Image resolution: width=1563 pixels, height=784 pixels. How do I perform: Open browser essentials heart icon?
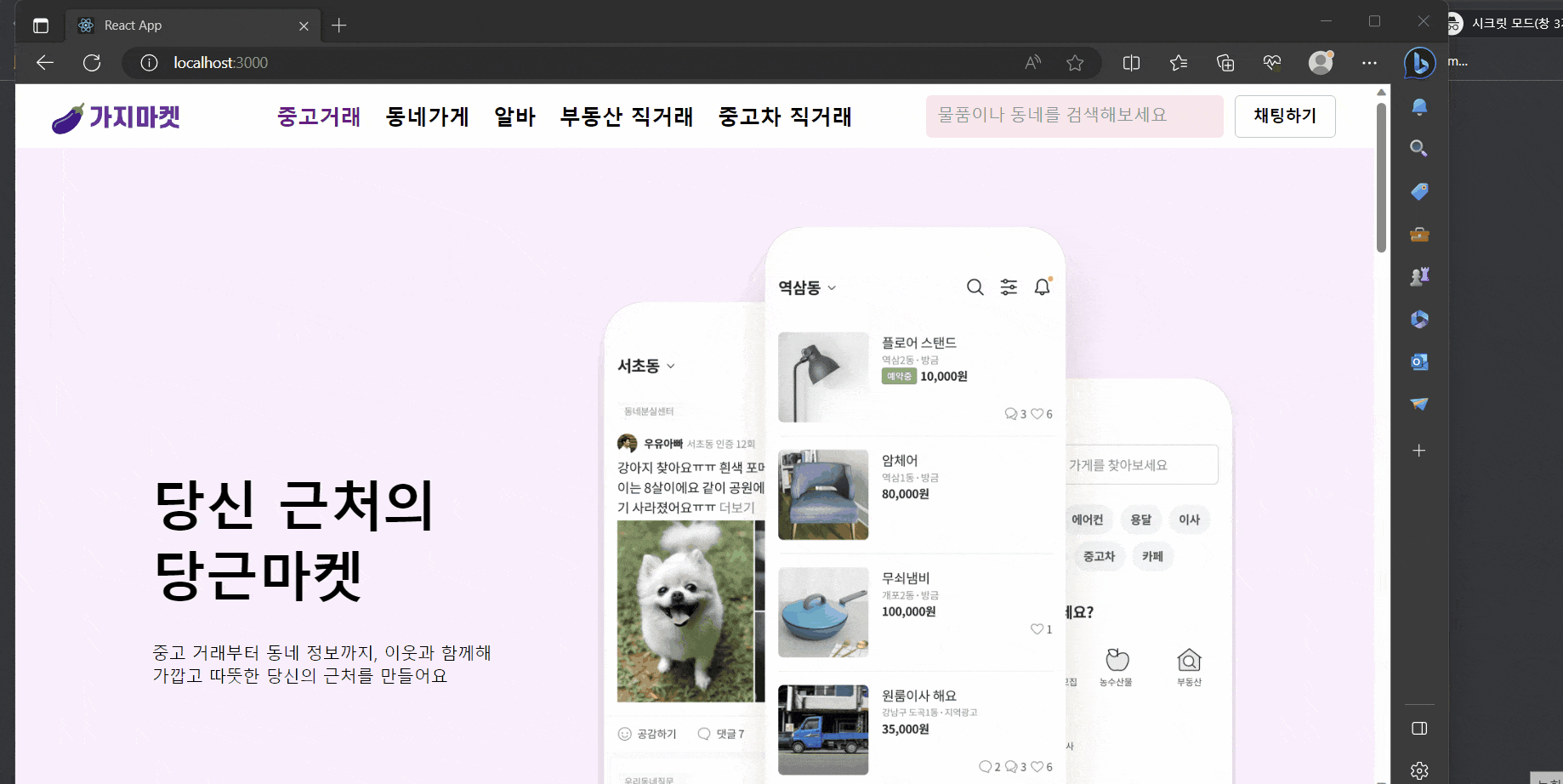[x=1272, y=62]
